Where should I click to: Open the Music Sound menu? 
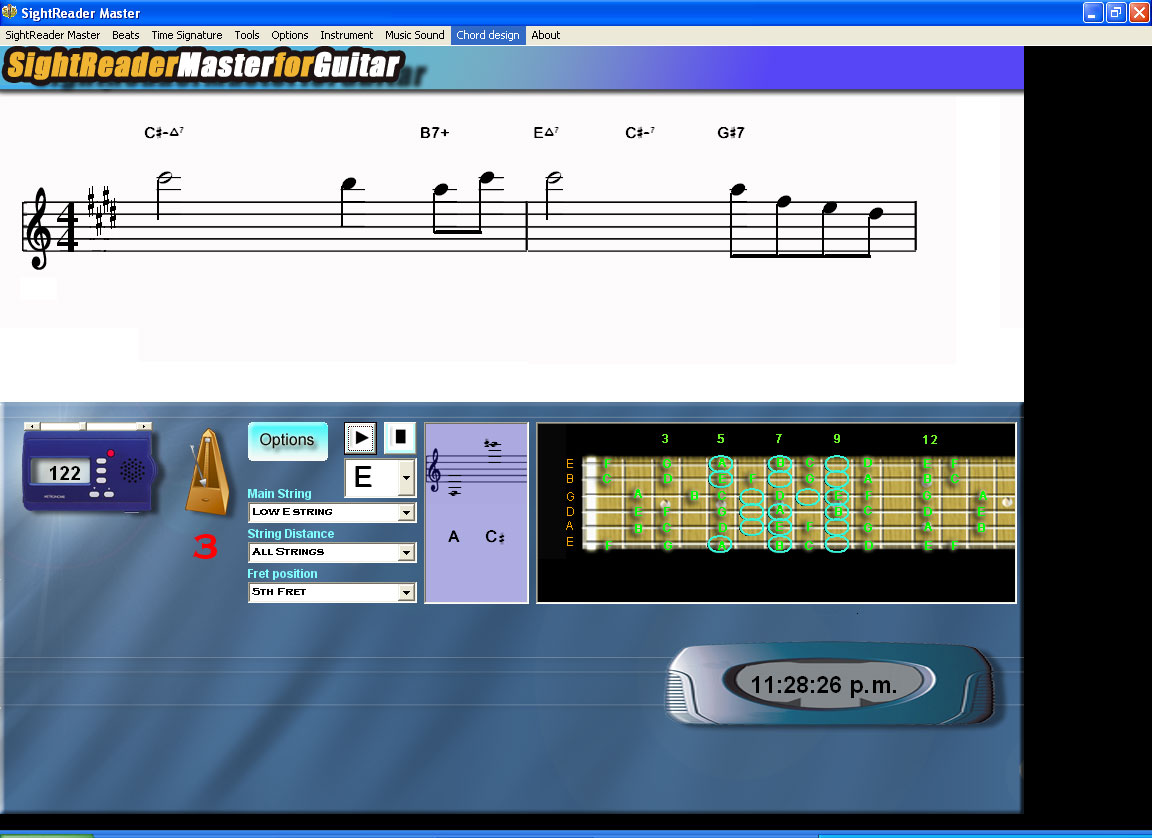tap(414, 35)
